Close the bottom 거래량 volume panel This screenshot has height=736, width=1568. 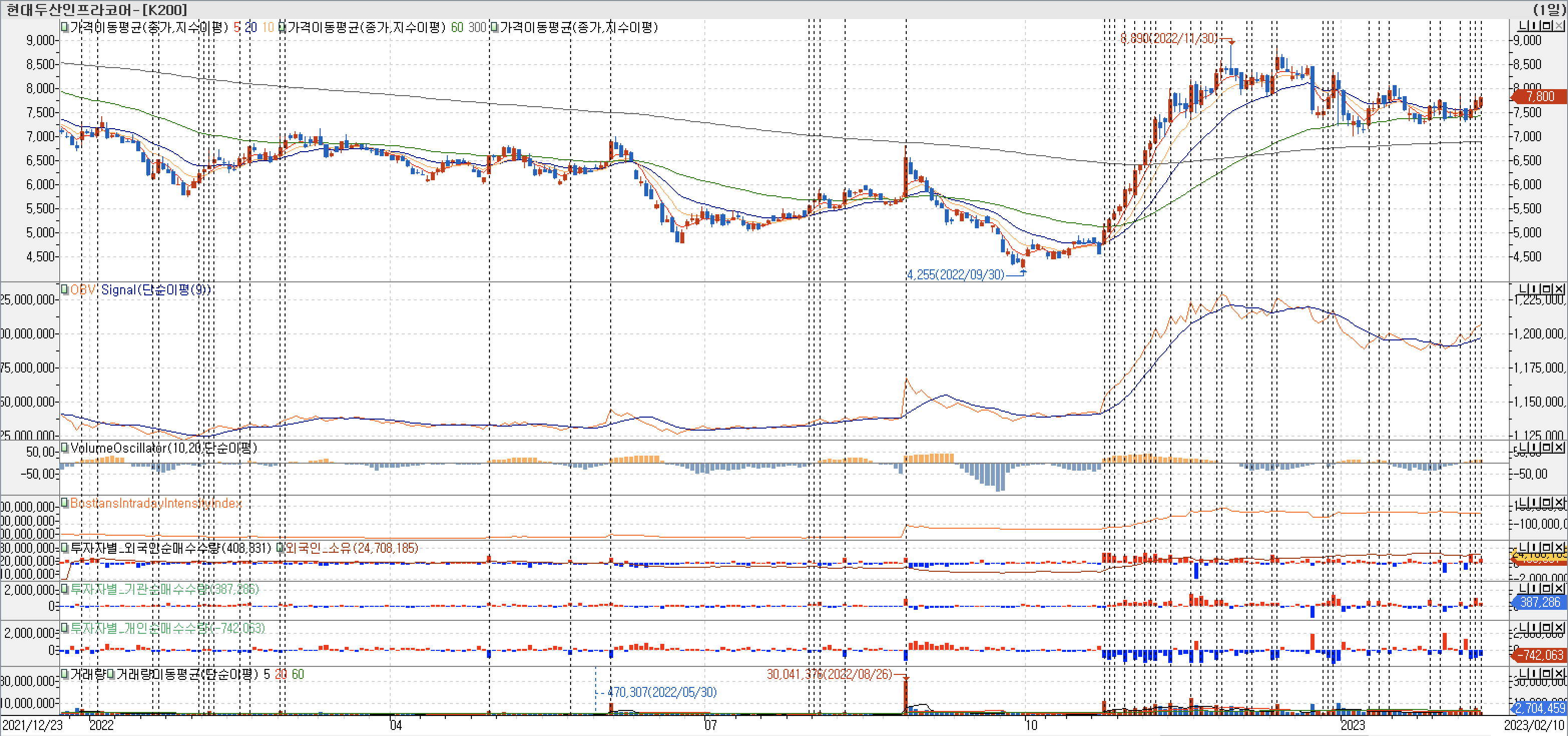click(x=1559, y=673)
